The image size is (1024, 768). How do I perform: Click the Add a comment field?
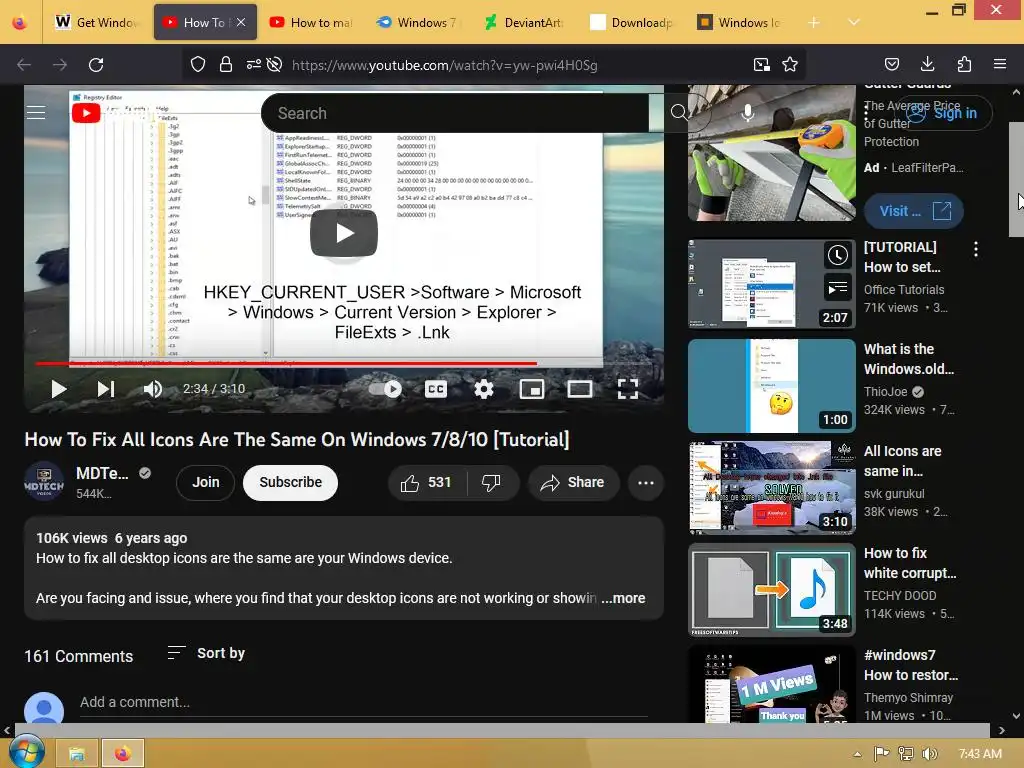click(363, 702)
